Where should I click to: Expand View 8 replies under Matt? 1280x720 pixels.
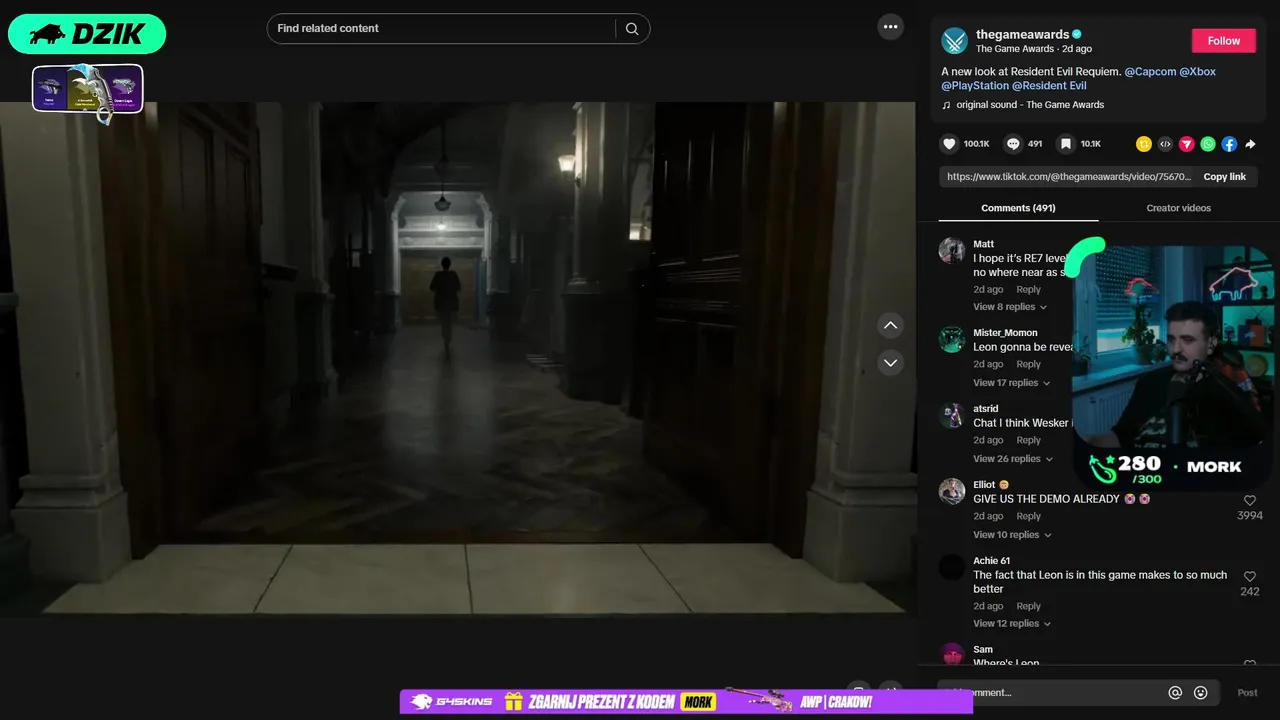(1010, 307)
